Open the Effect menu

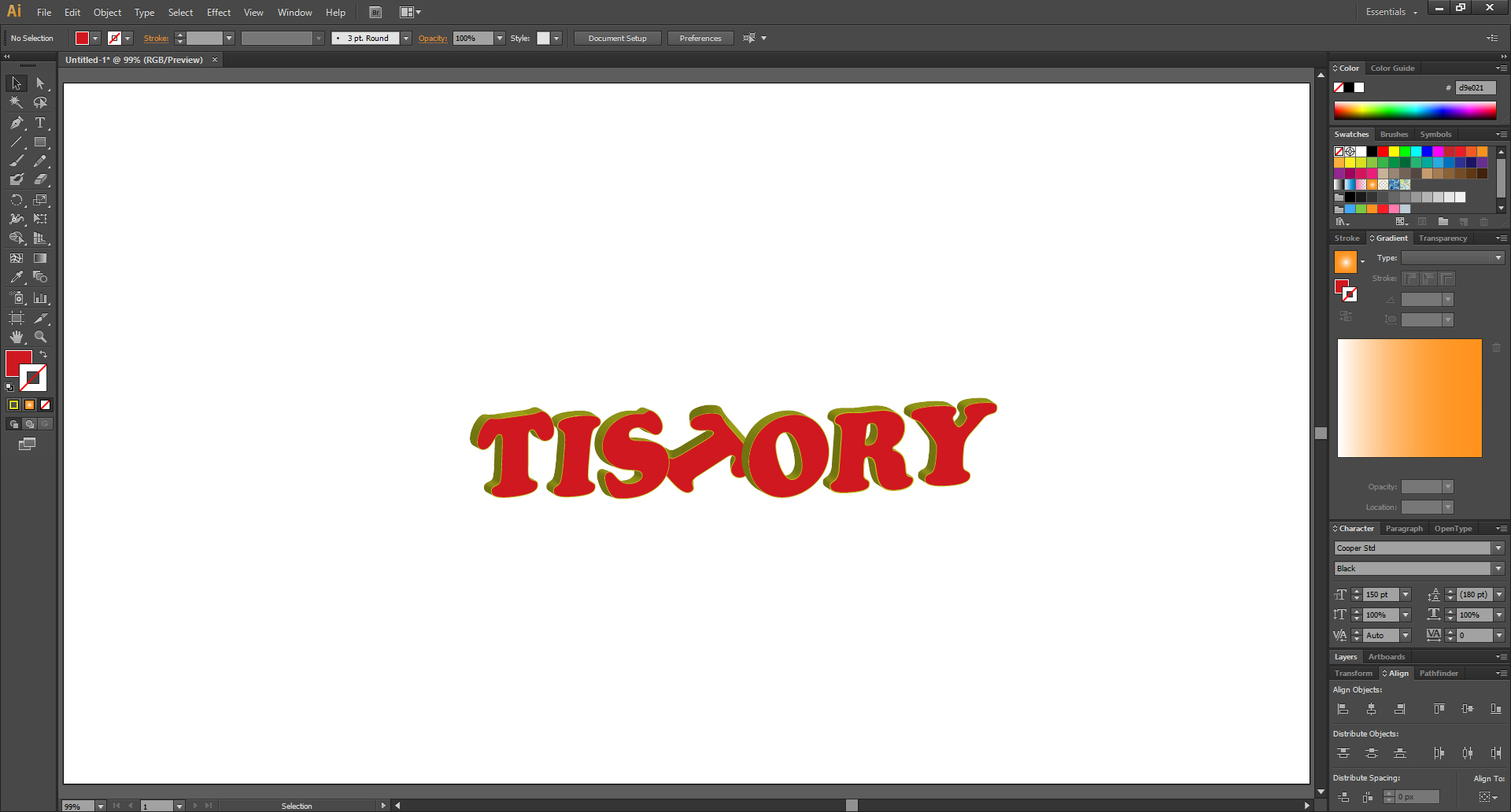219,13
